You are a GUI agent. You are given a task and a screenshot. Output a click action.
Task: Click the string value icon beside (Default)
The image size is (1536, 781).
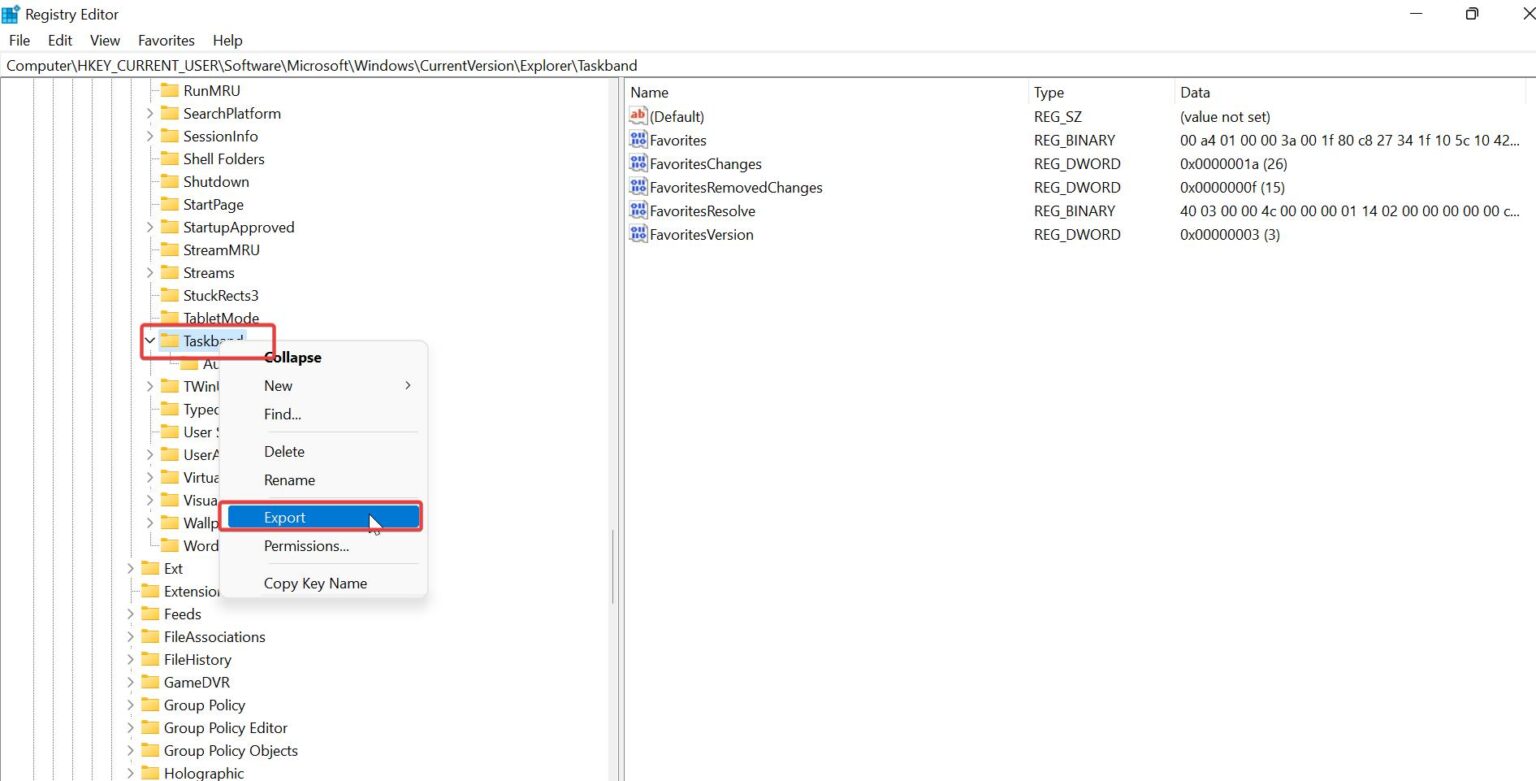638,116
